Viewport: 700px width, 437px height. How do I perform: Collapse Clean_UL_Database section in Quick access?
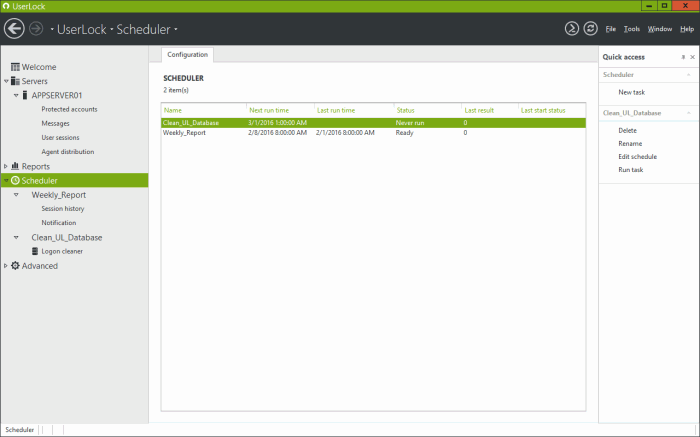688,113
